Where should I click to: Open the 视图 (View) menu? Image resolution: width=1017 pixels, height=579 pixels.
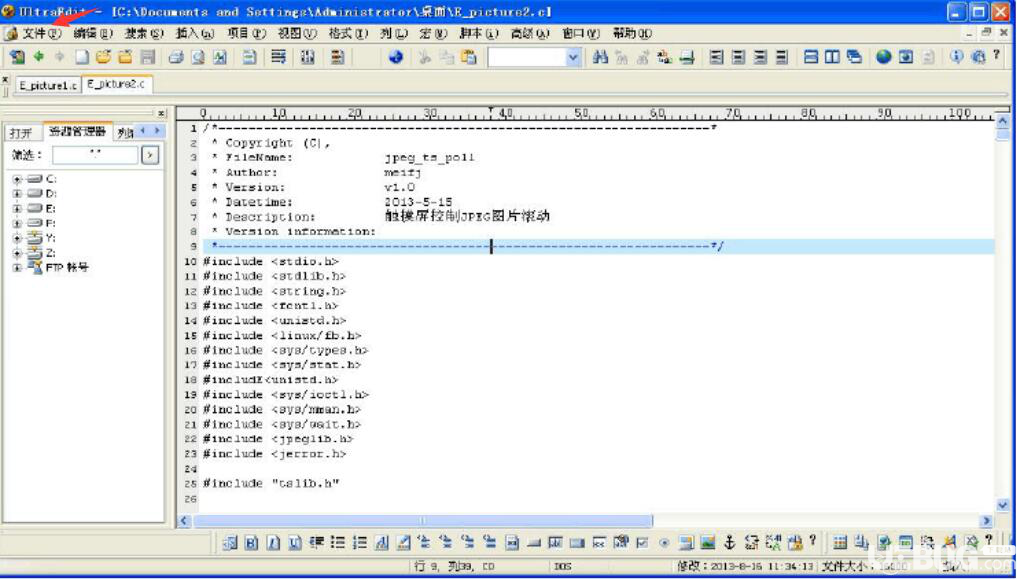click(x=298, y=33)
